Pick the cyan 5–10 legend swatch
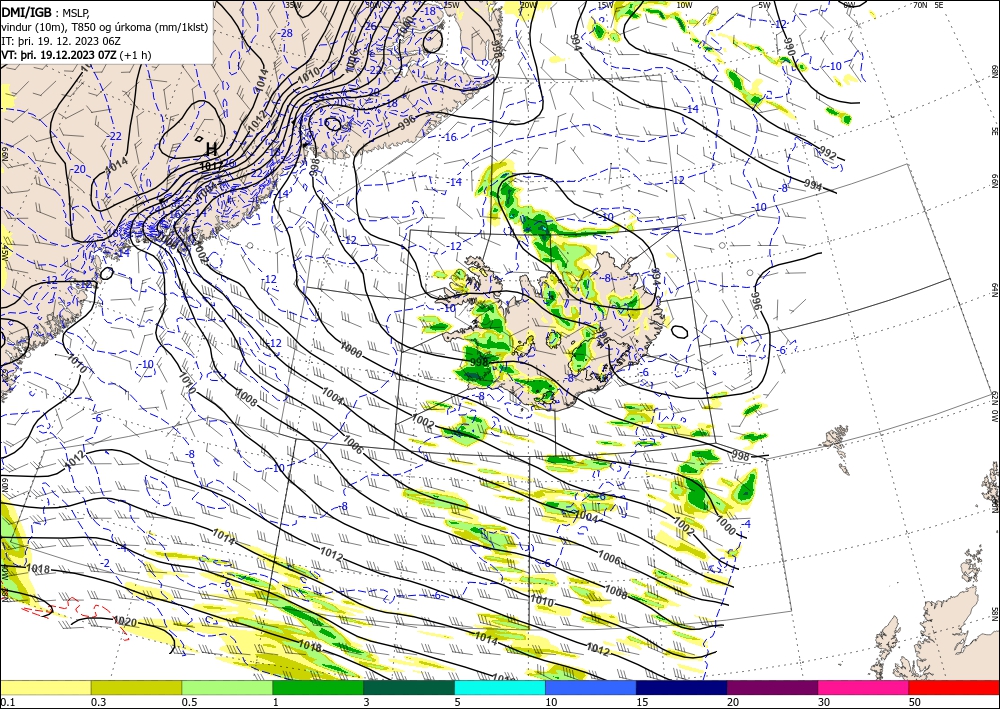Viewport: 1000px width, 709px height. point(500,687)
